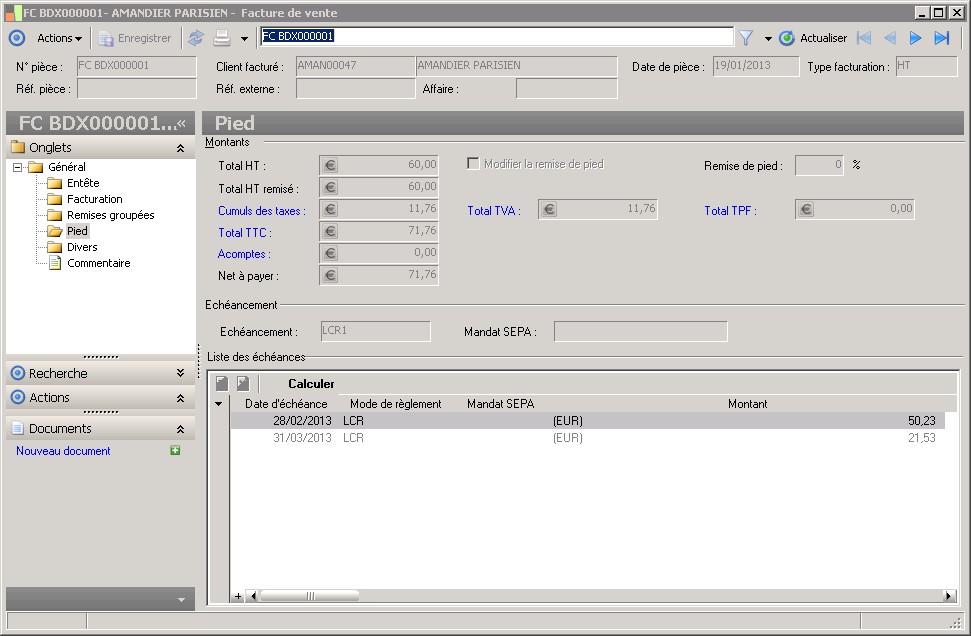Click the Nouveau document link
Image resolution: width=971 pixels, height=636 pixels.
[63, 451]
